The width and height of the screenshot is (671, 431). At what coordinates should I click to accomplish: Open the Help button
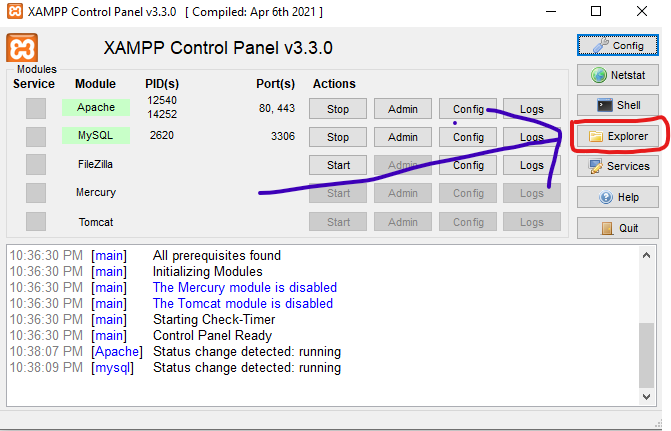(x=618, y=197)
